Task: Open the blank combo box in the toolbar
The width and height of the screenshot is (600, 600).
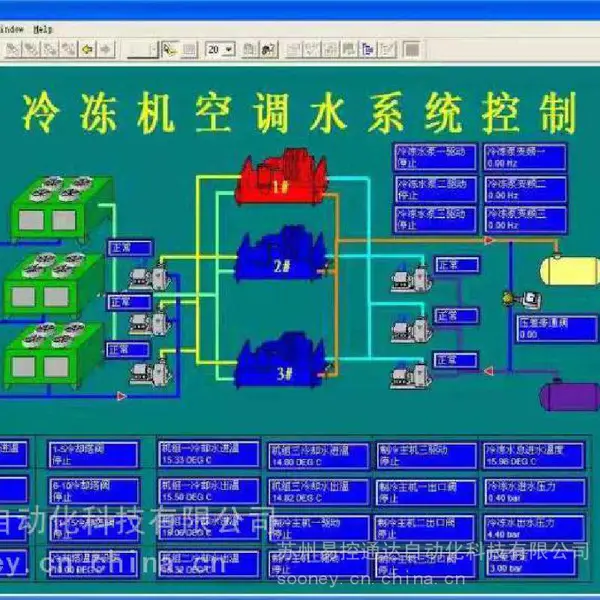Action: [142, 49]
